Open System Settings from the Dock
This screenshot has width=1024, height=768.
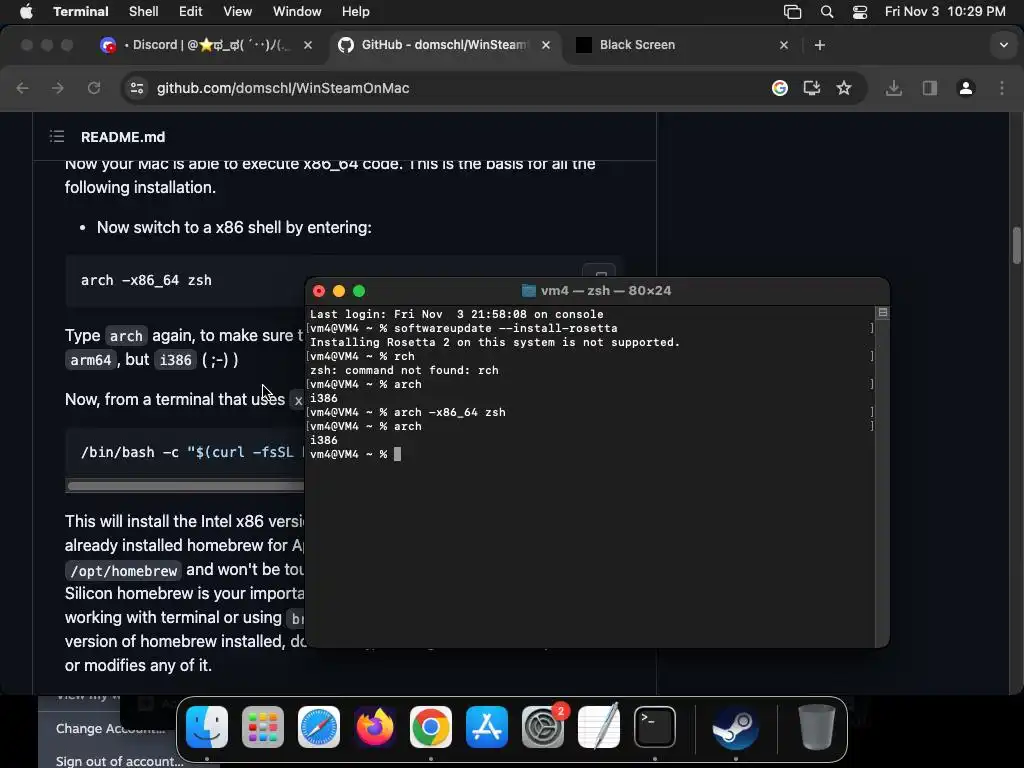(543, 727)
